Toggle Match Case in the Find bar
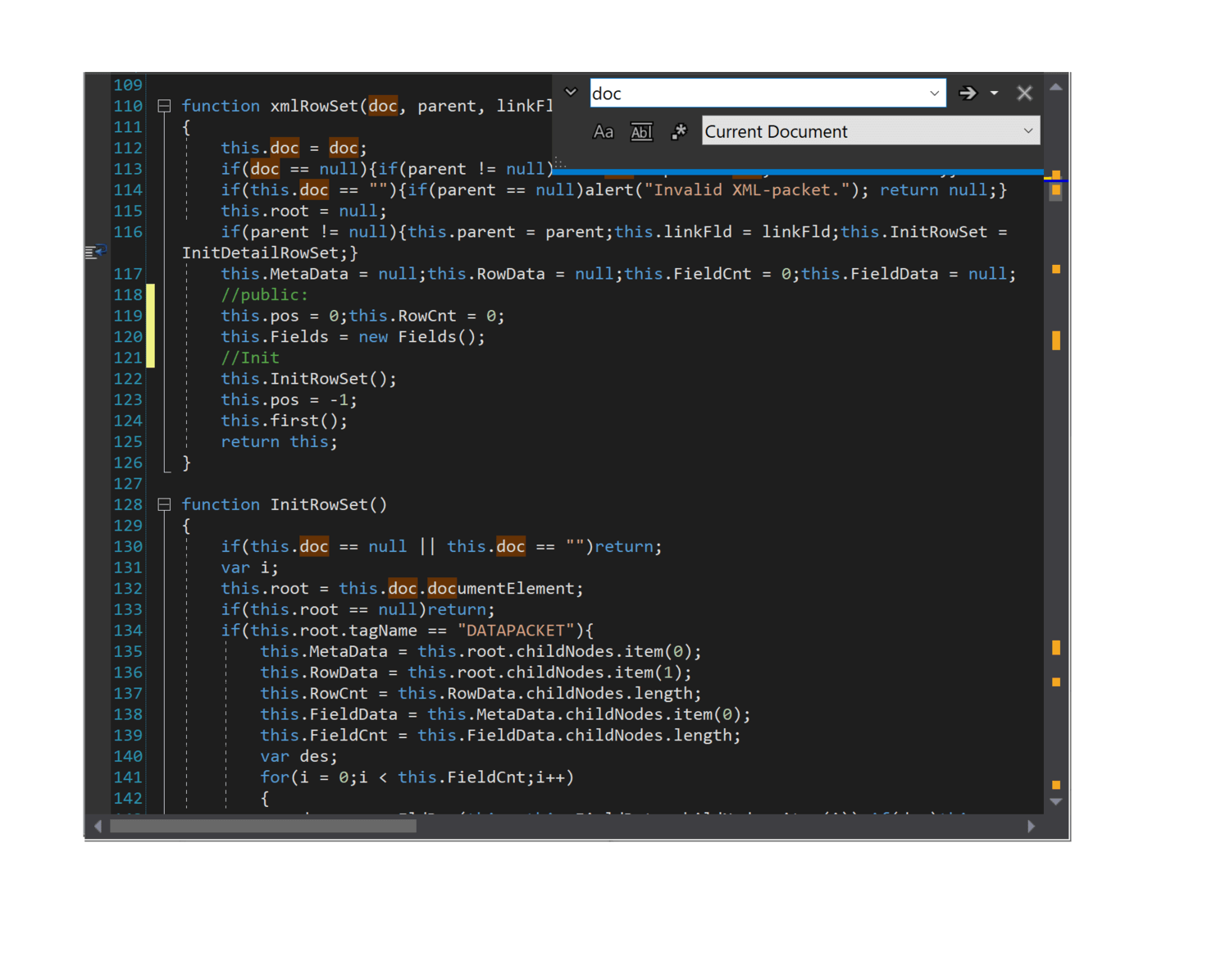 click(x=604, y=131)
